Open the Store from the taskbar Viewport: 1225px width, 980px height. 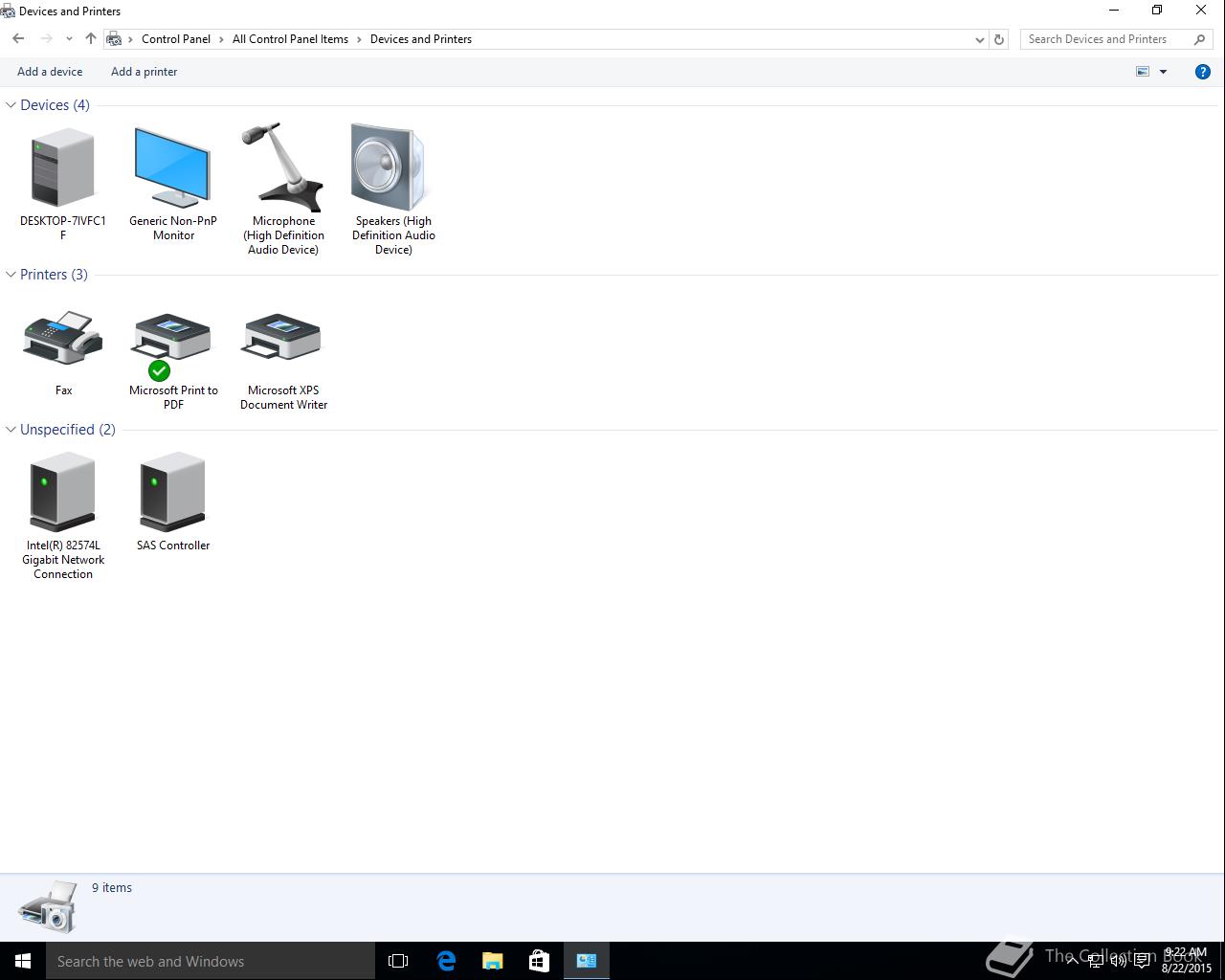pos(540,961)
